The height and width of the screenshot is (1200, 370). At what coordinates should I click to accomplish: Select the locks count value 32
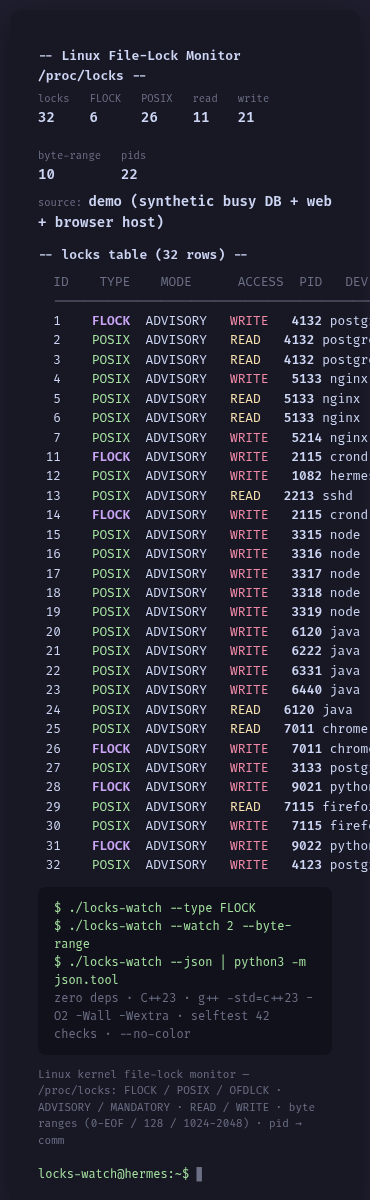coord(46,118)
